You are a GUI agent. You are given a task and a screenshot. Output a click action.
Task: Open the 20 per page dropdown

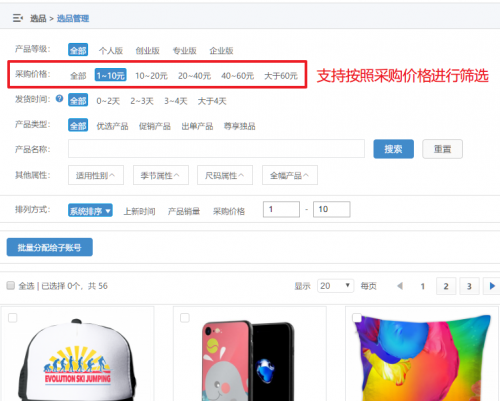pos(335,286)
